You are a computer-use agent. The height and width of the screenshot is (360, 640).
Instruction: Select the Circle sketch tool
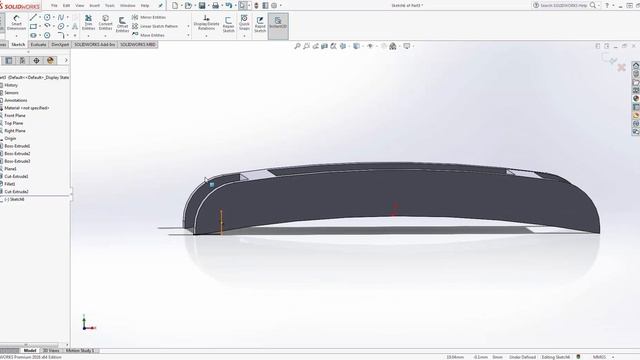[47, 17]
